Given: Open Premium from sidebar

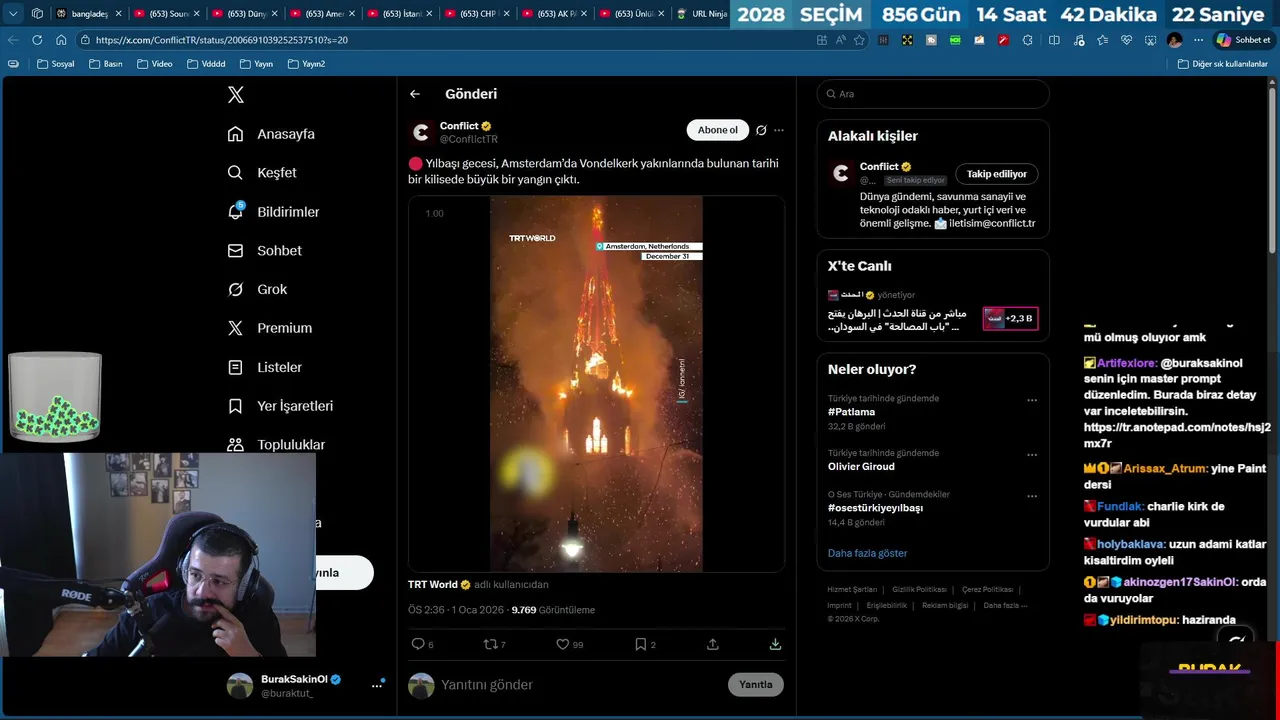Looking at the screenshot, I should click(x=269, y=328).
